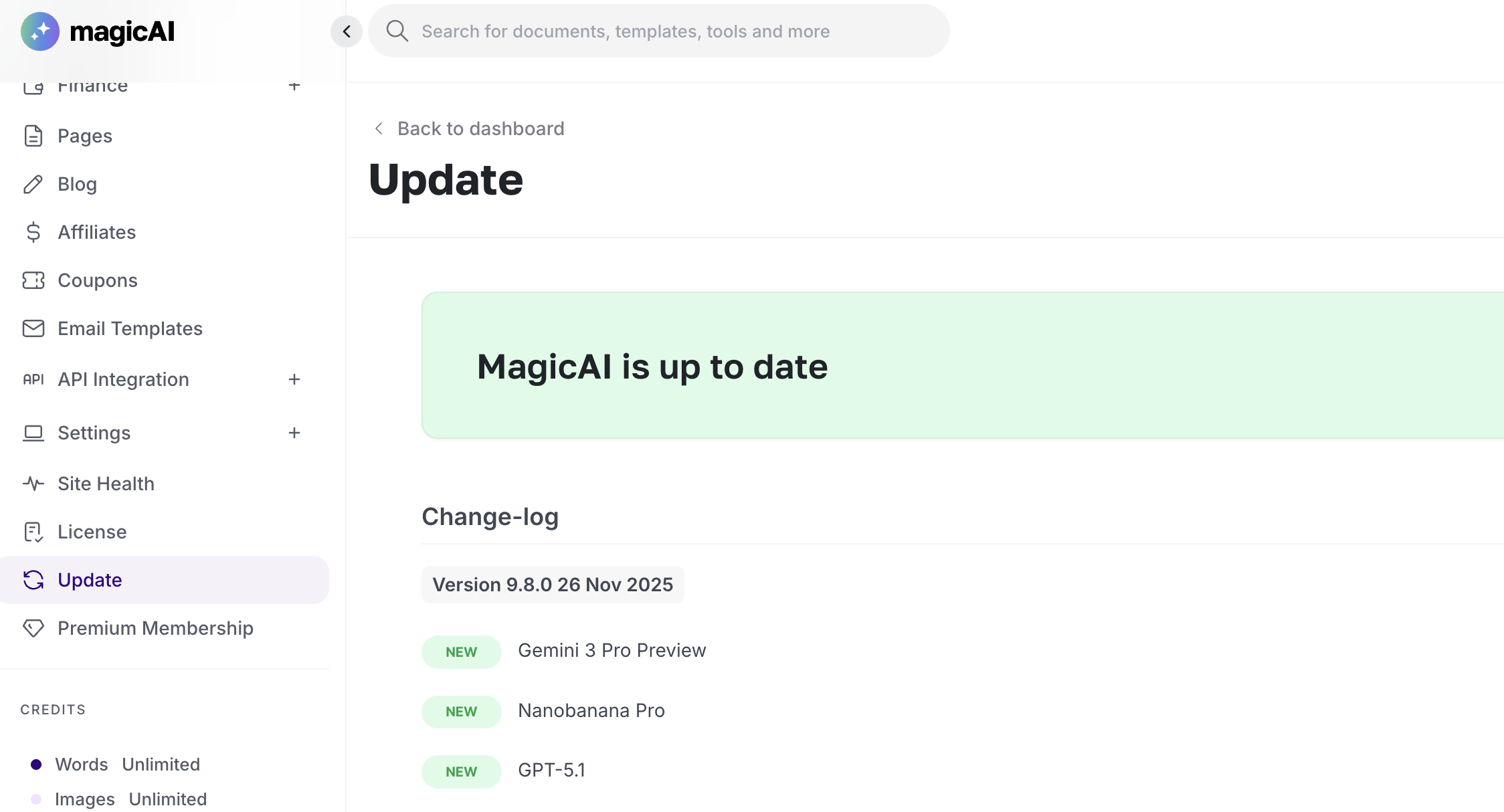1504x812 pixels.
Task: Go back to dashboard link
Action: tap(480, 128)
